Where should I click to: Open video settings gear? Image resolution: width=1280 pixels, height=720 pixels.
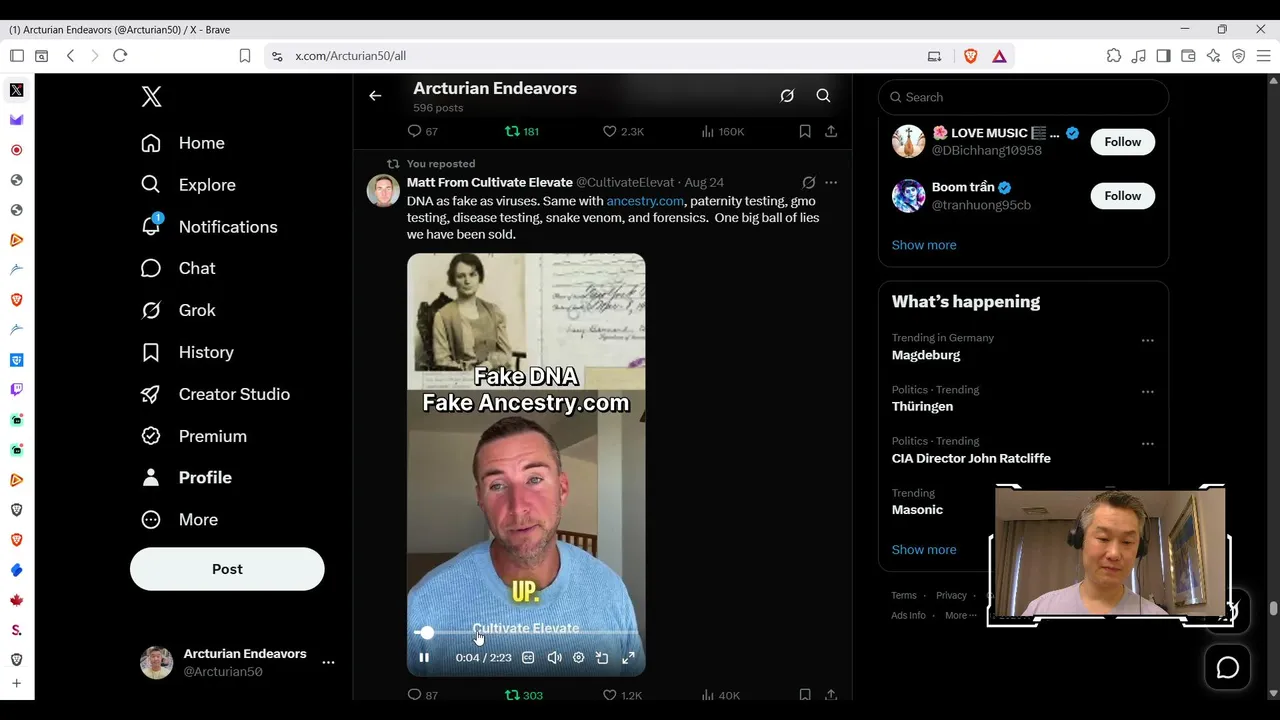pyautogui.click(x=578, y=658)
